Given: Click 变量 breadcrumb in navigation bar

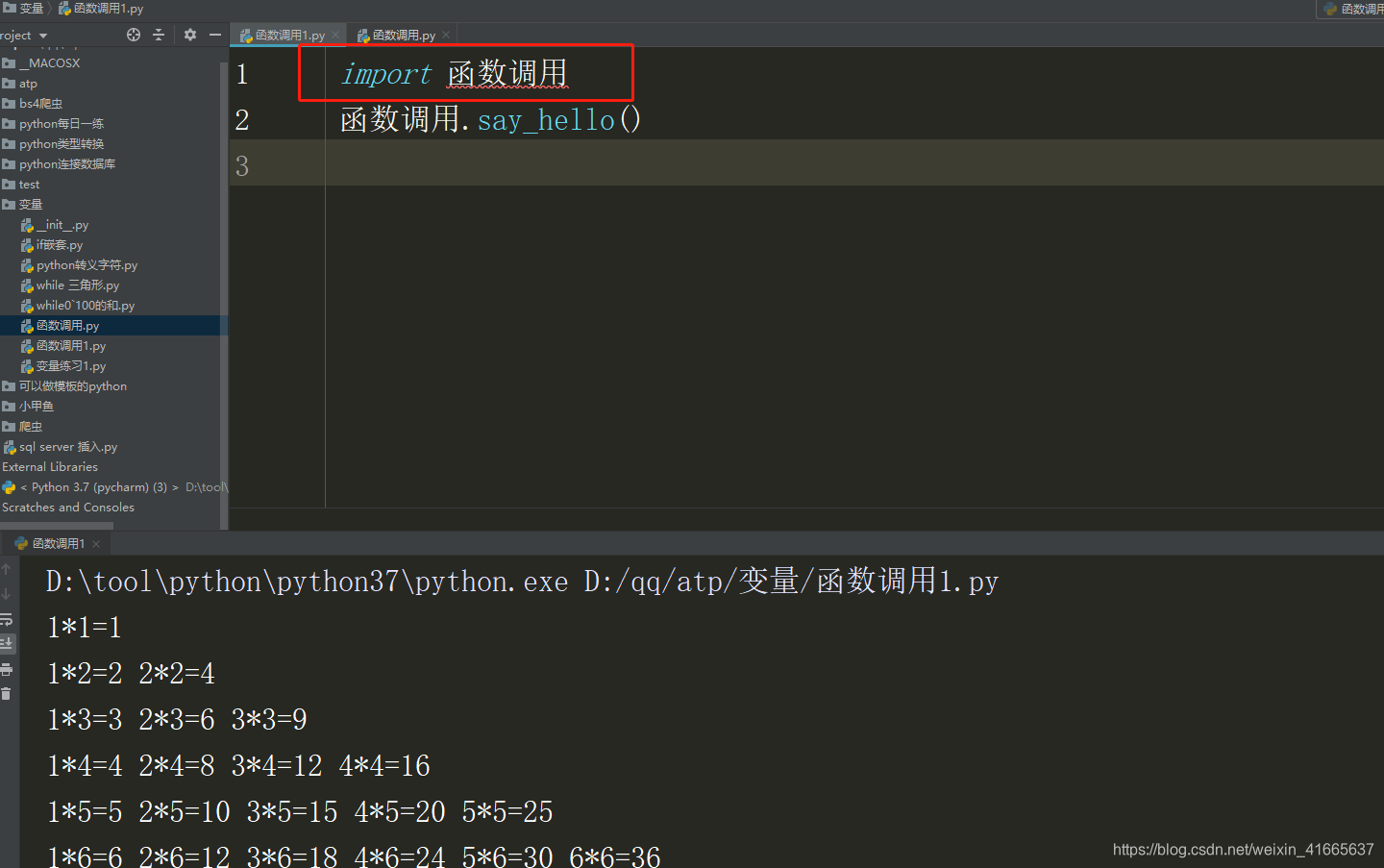Looking at the screenshot, I should [x=23, y=9].
